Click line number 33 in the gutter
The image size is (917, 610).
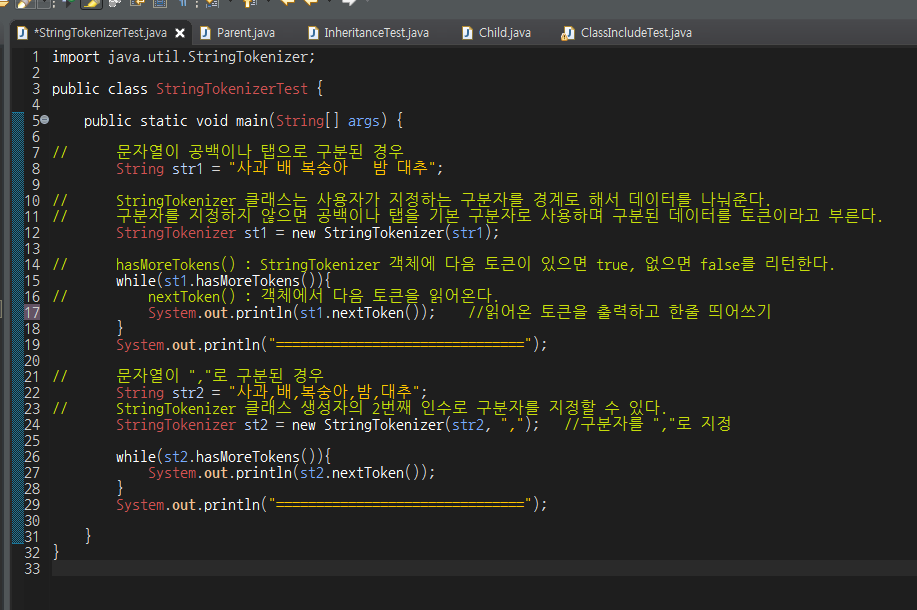[x=32, y=568]
